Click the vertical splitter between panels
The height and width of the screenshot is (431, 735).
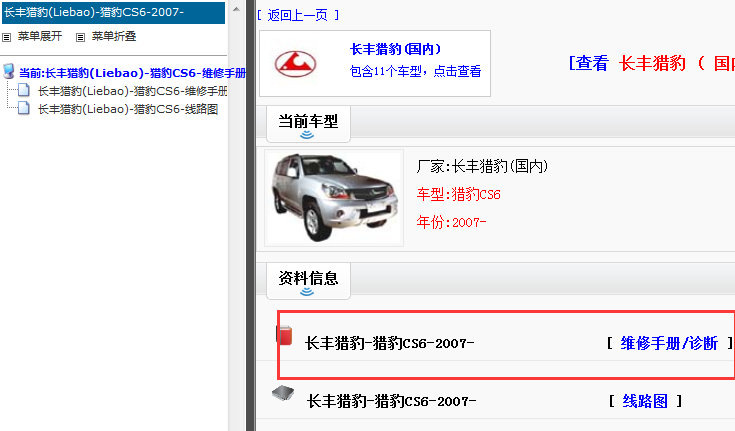pos(250,215)
